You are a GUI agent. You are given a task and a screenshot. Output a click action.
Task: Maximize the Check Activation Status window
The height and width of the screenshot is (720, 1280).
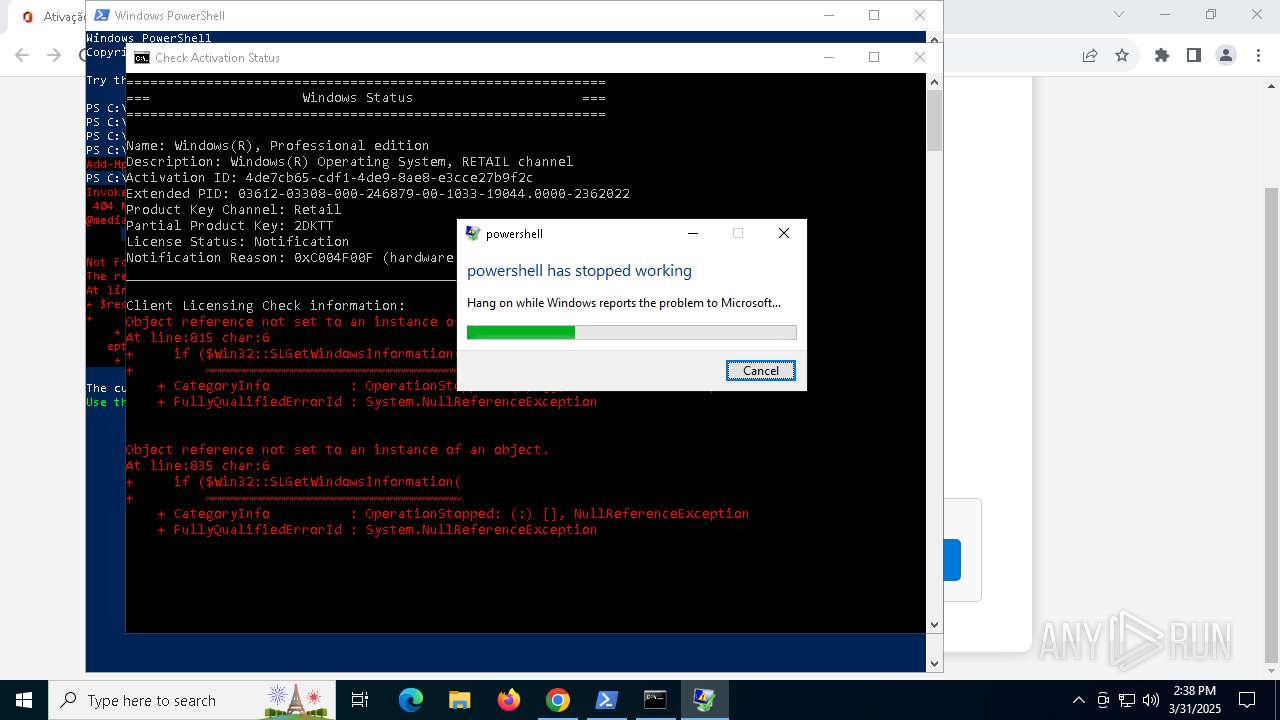tap(874, 58)
